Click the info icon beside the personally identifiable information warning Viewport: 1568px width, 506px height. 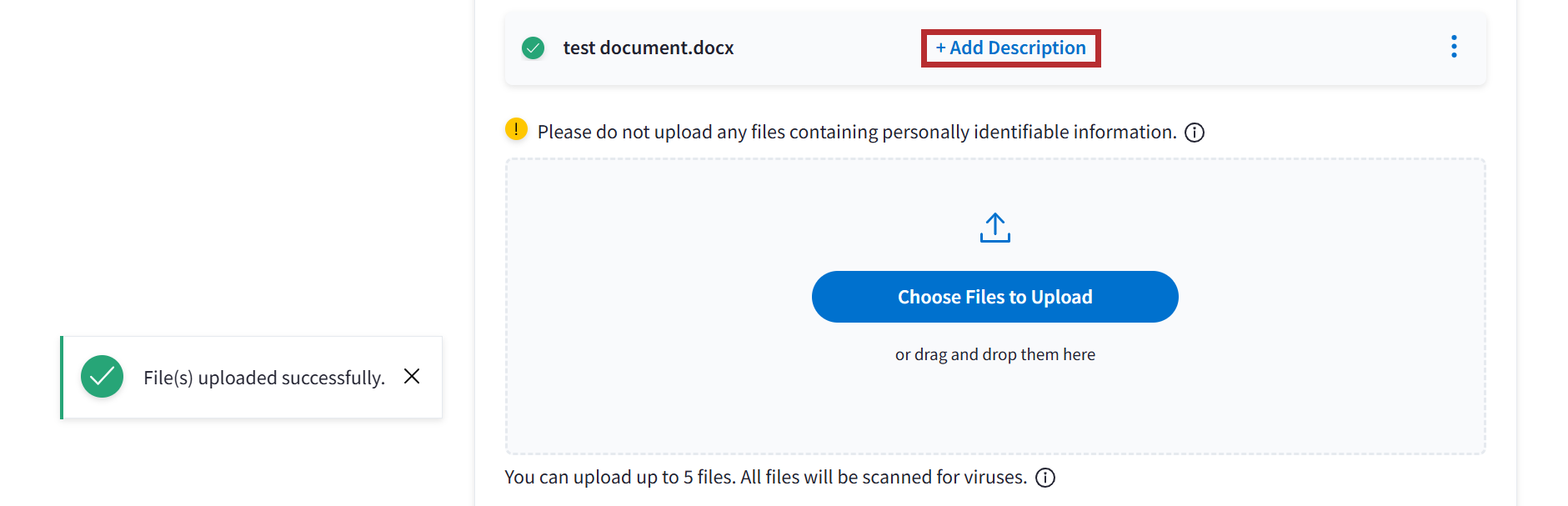(x=1195, y=133)
